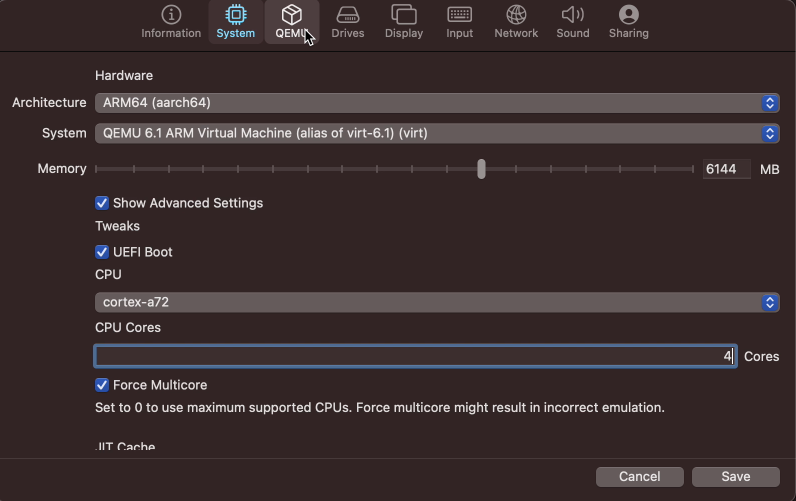The width and height of the screenshot is (796, 501).
Task: Open the Display settings tab
Action: (x=404, y=22)
